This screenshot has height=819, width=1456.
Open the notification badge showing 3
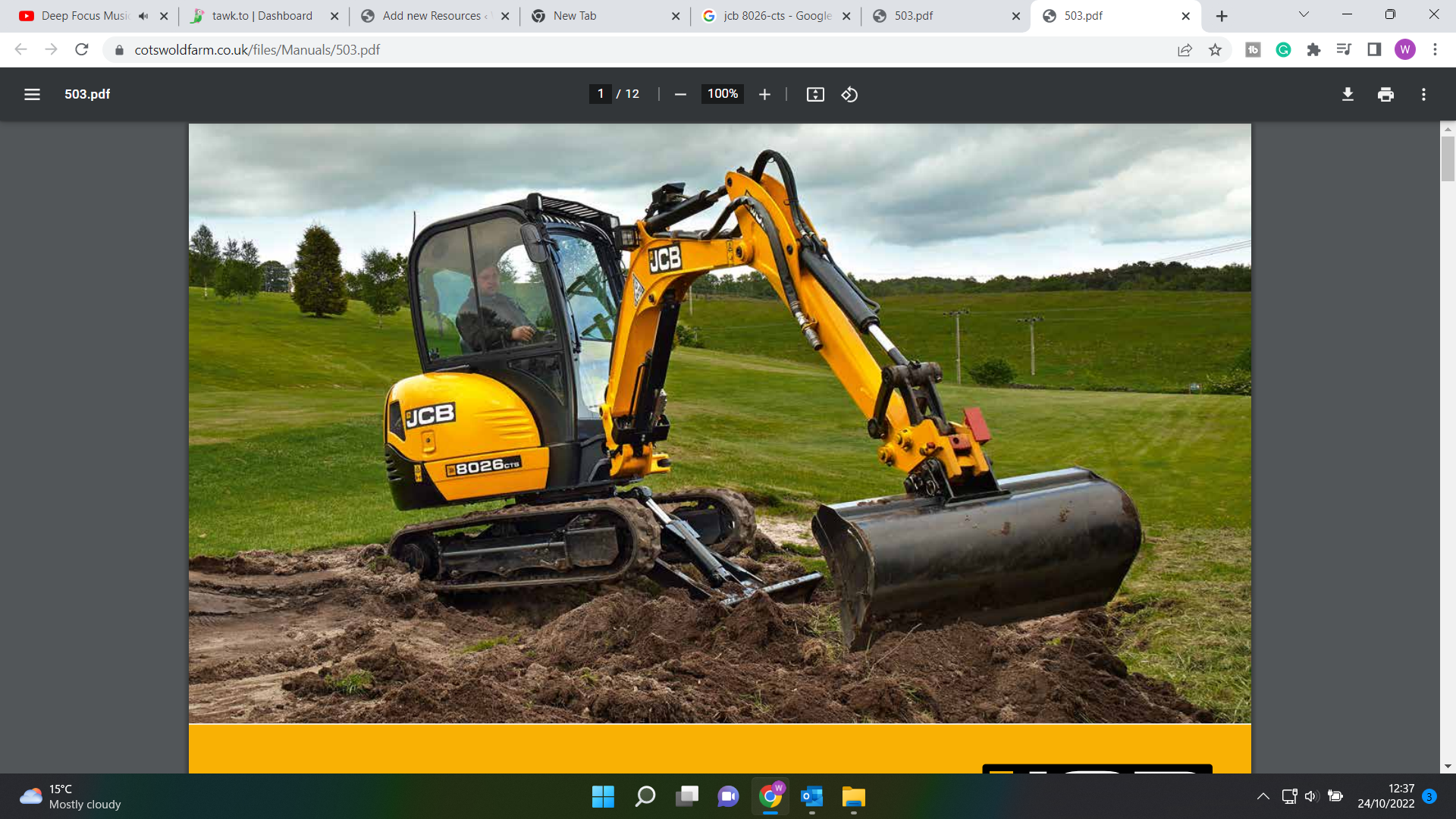pyautogui.click(x=1429, y=796)
